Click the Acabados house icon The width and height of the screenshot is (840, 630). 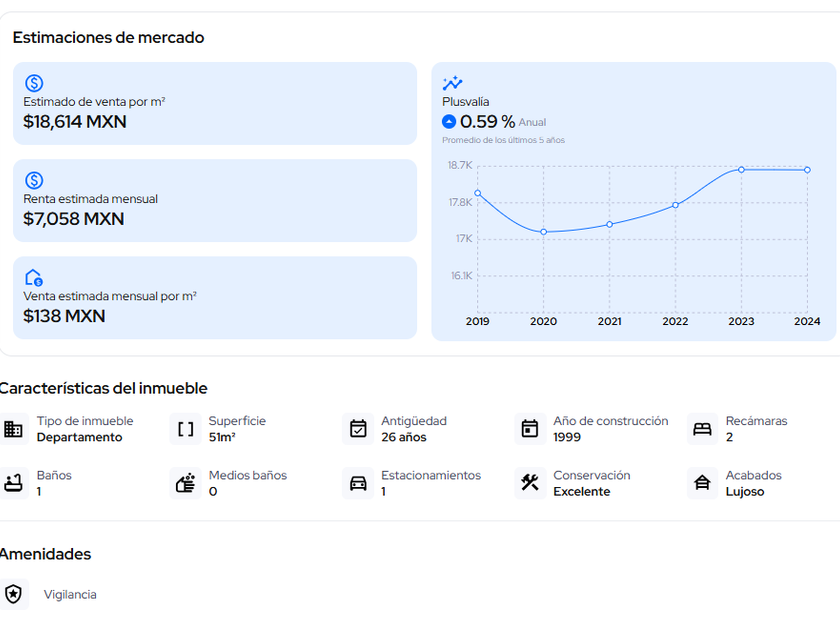point(702,483)
